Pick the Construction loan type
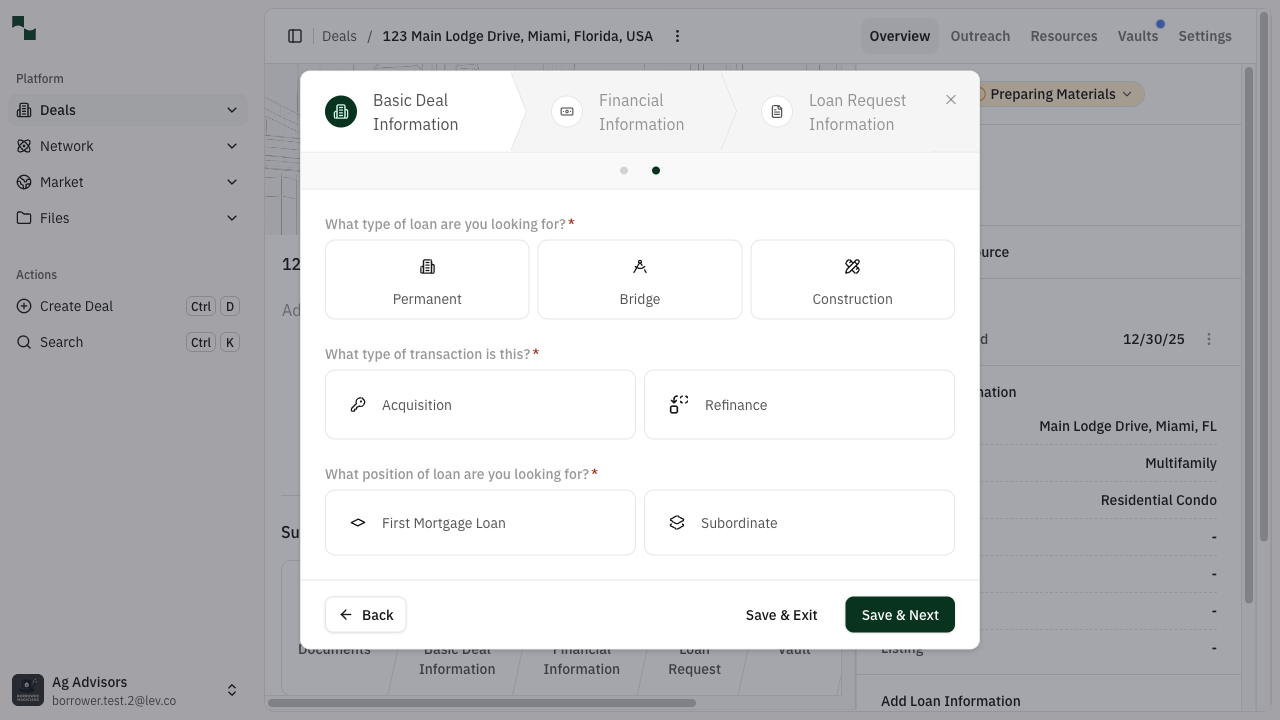 coord(852,279)
